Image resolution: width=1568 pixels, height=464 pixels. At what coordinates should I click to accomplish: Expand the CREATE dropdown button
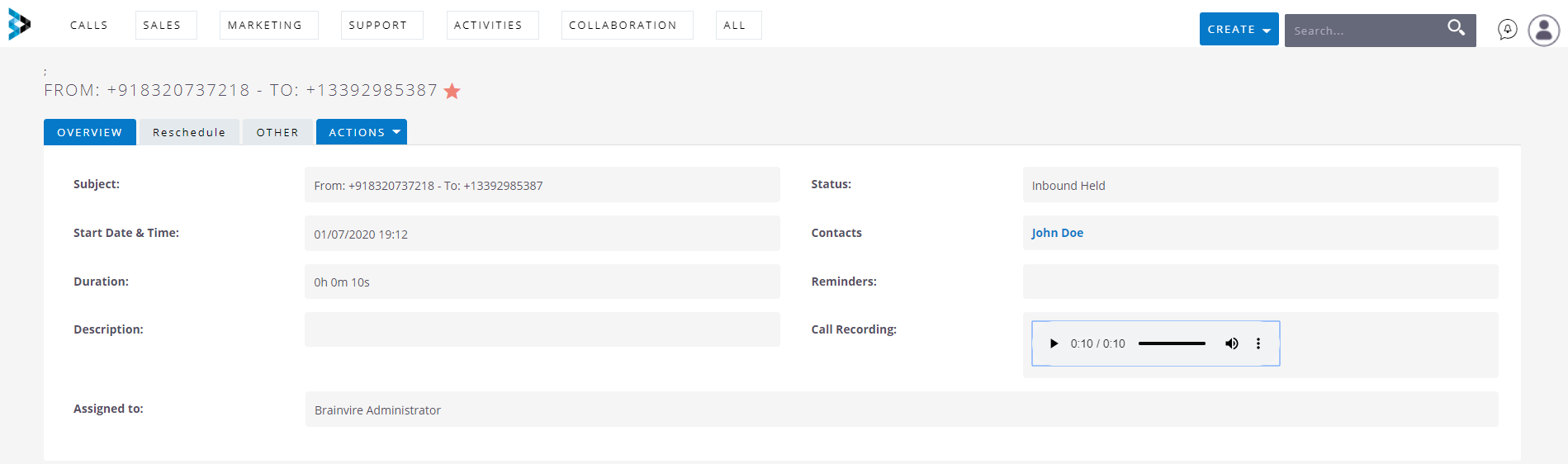[1239, 30]
